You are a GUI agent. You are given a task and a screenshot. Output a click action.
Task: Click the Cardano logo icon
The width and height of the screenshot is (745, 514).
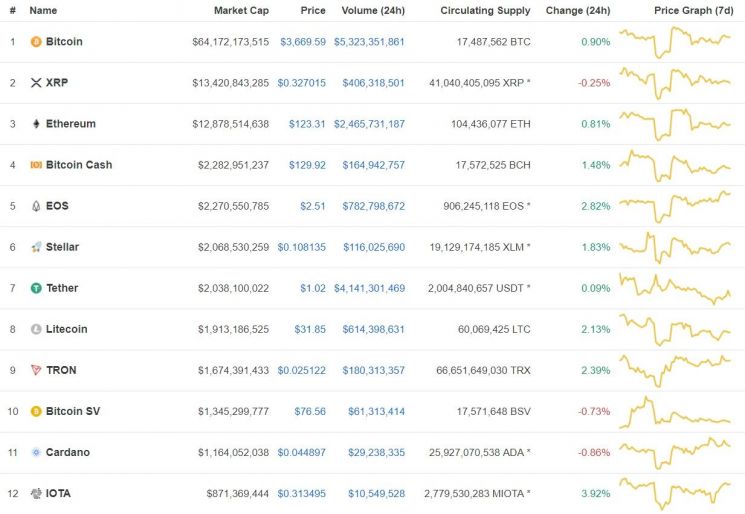click(x=36, y=452)
